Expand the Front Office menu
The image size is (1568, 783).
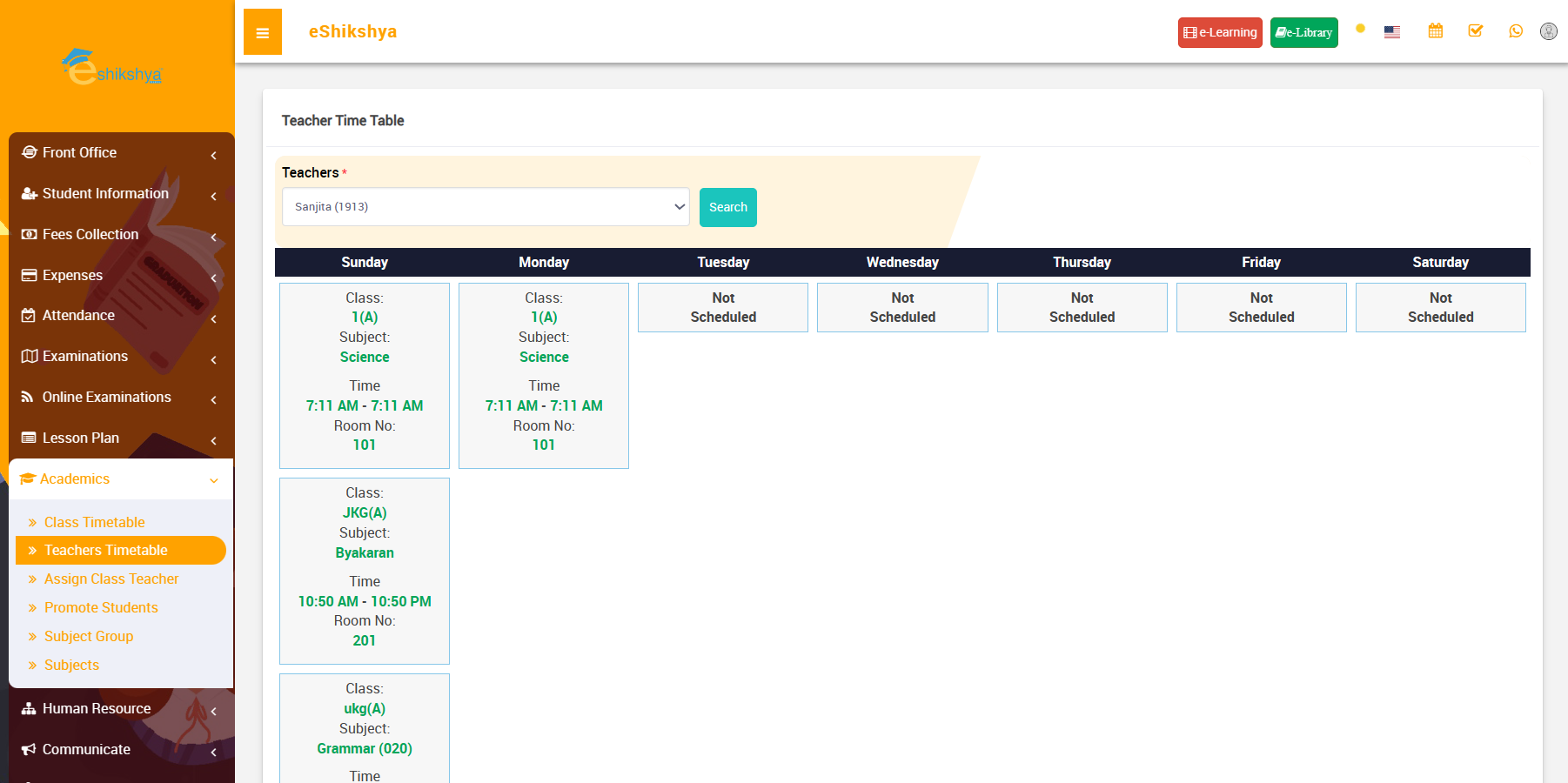pyautogui.click(x=121, y=153)
